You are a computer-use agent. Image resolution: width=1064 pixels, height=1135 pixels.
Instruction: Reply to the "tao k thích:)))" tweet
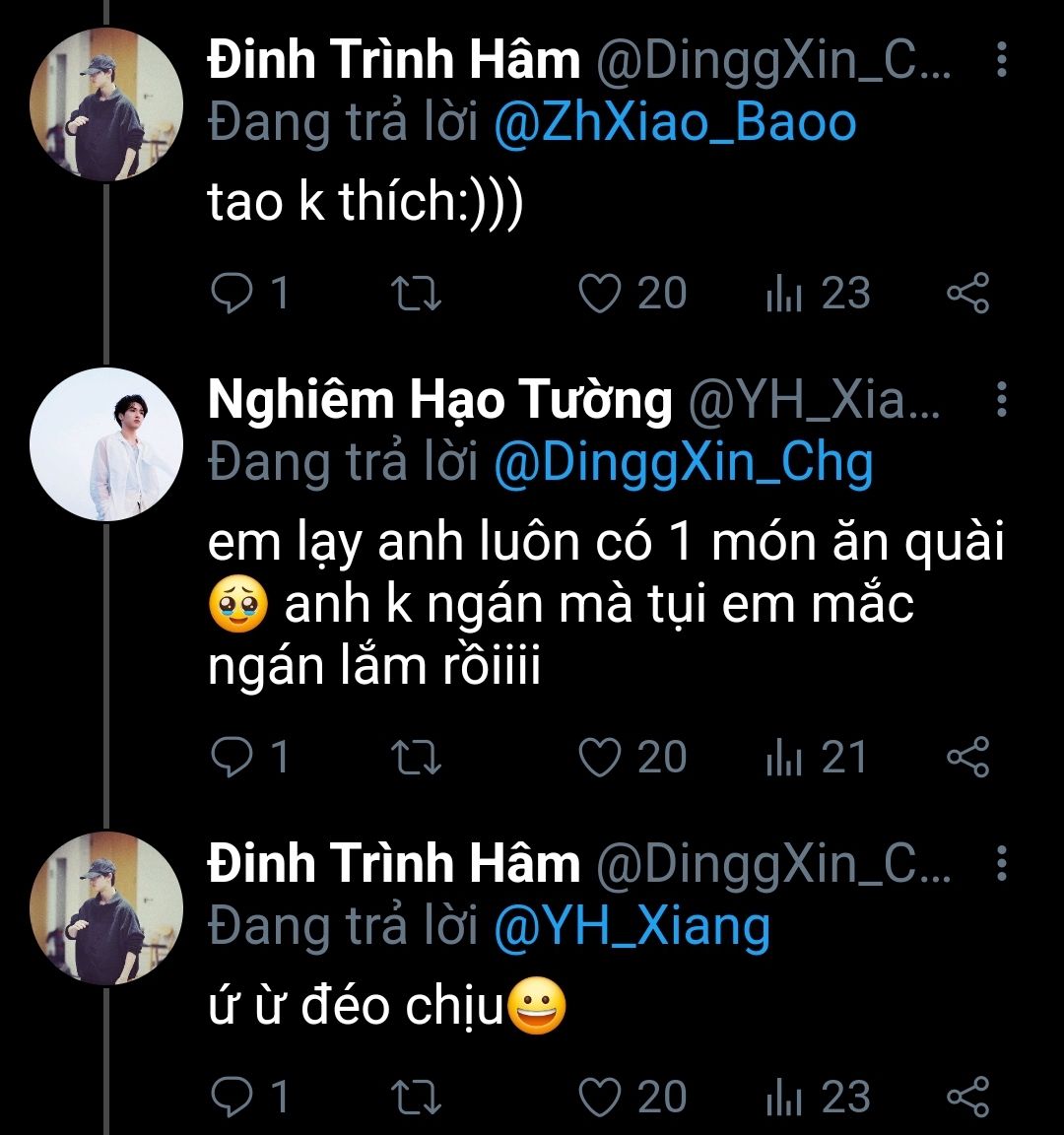click(x=233, y=294)
